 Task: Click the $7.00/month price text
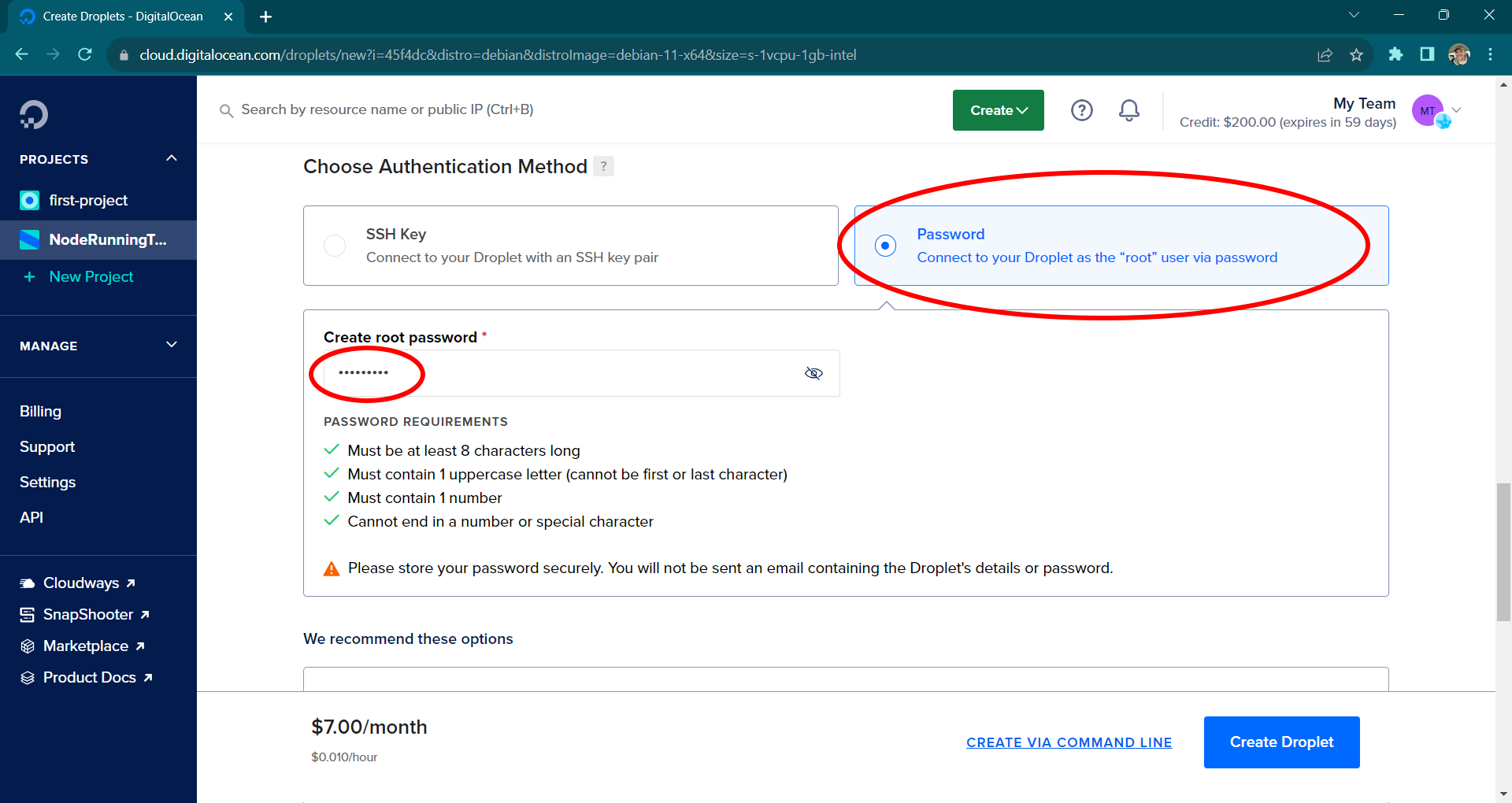click(x=369, y=727)
